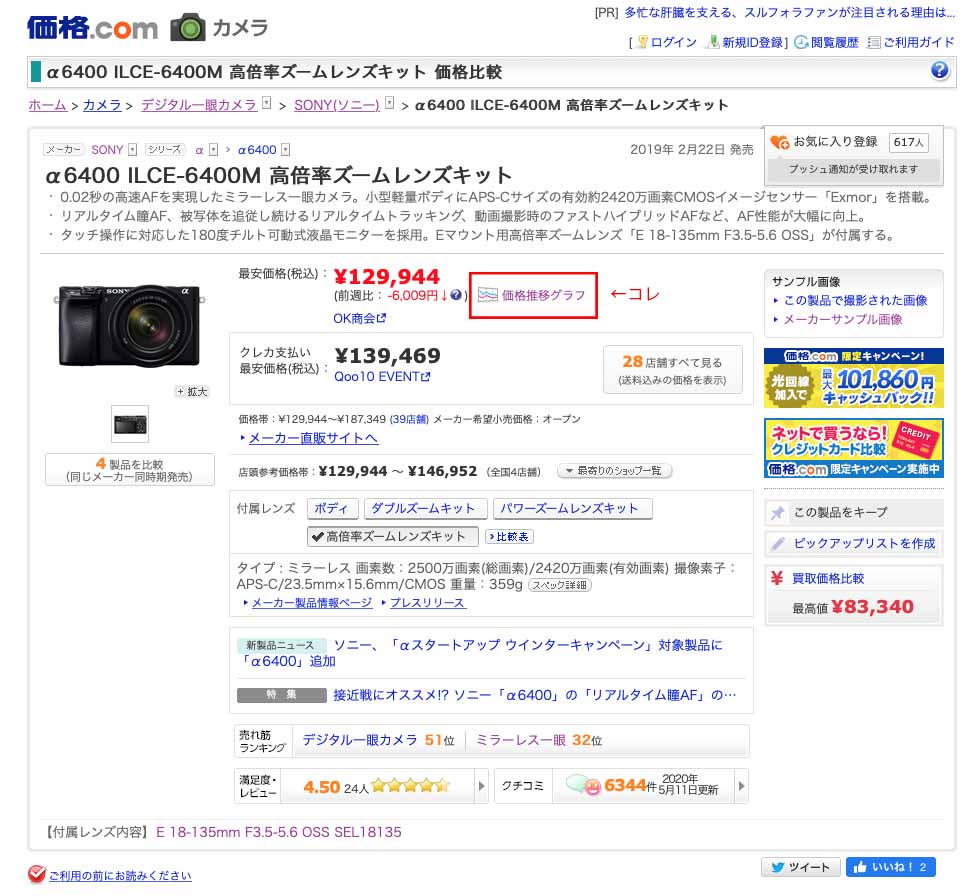Click + 拡大 to enlarge the image

tap(192, 391)
